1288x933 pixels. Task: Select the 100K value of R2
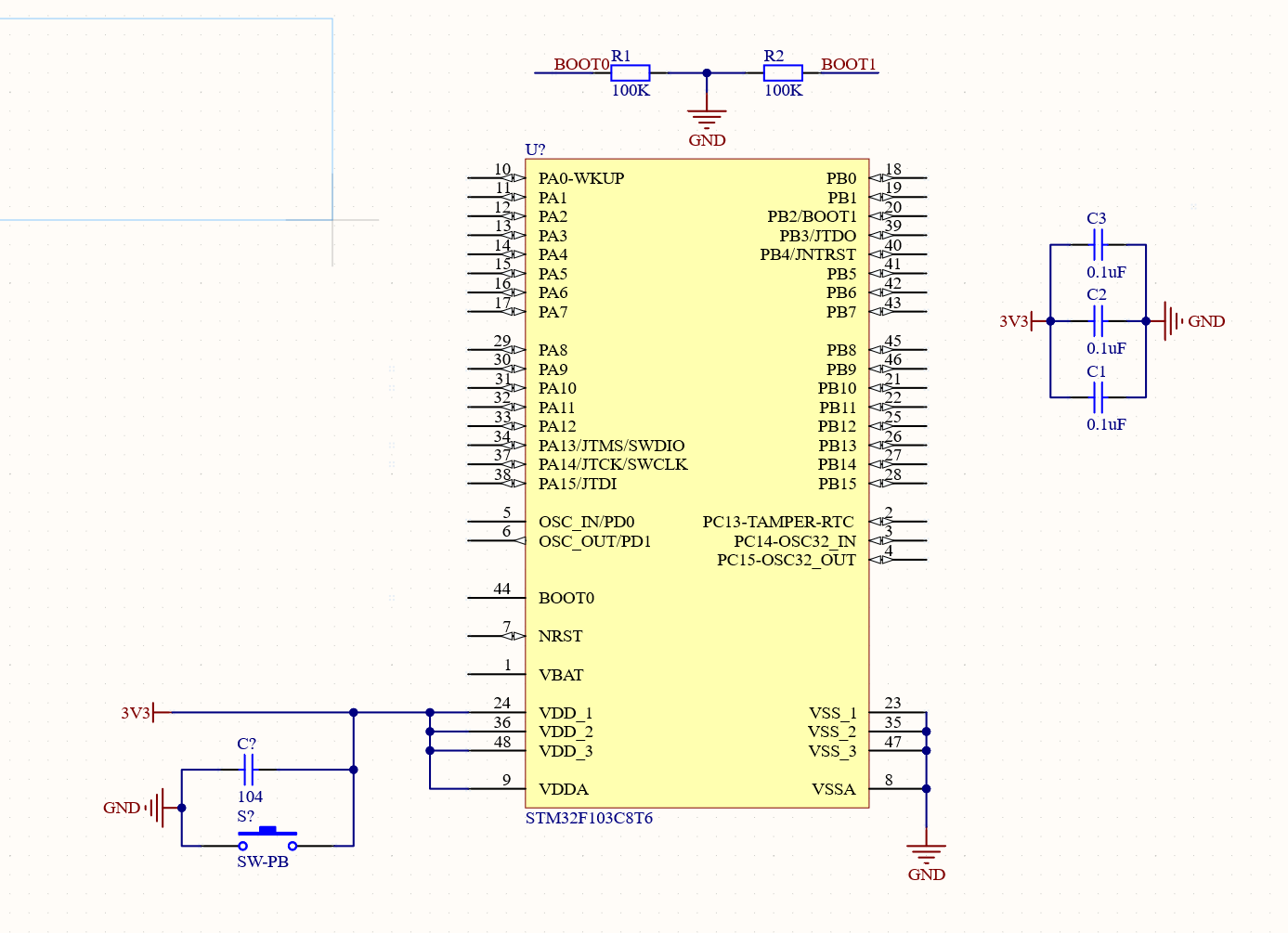[783, 90]
